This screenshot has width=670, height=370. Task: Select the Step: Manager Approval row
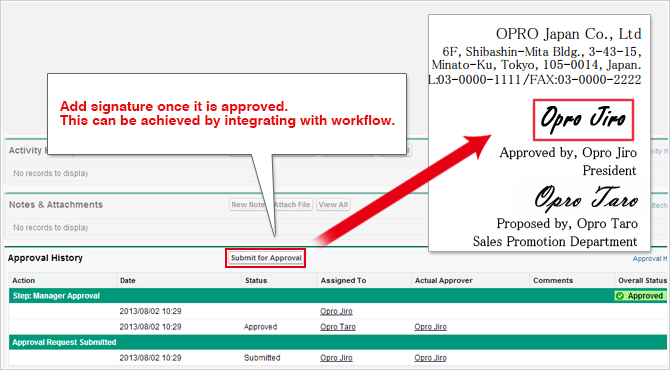pyautogui.click(x=338, y=296)
